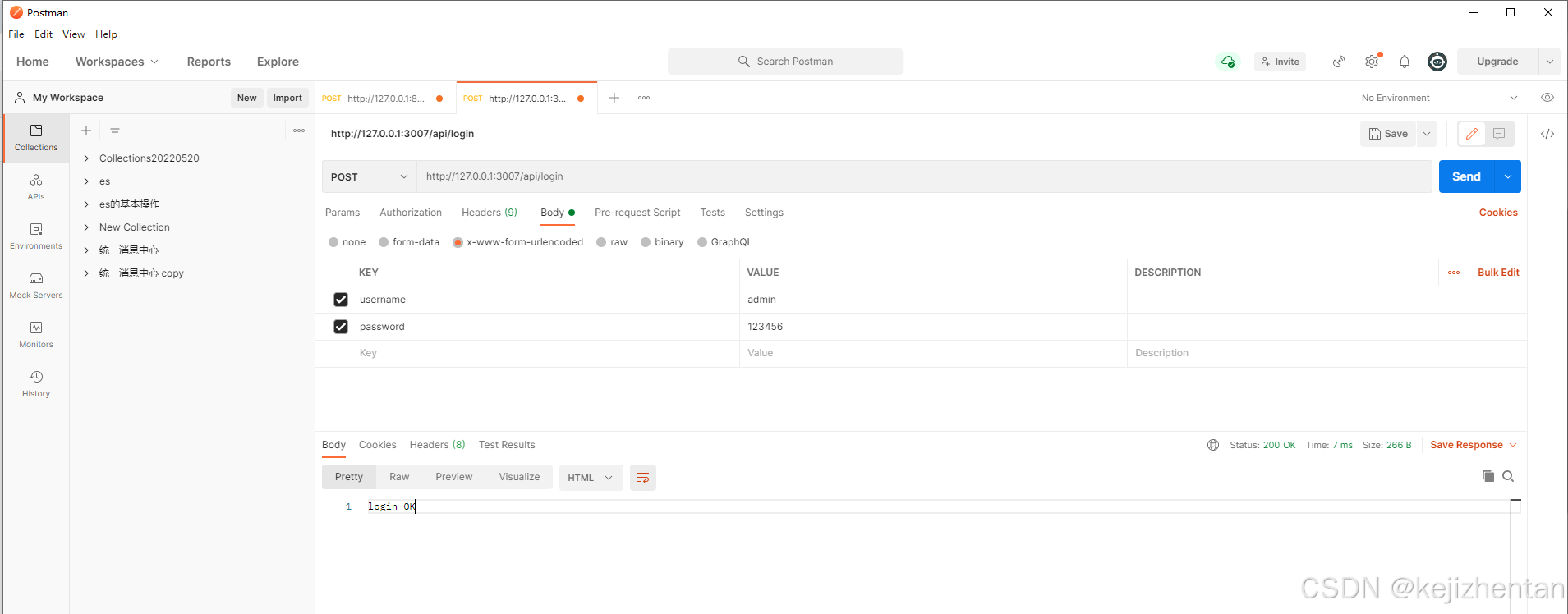Copy response with the copy icon
Screen dimensions: 1568x614
[1488, 476]
